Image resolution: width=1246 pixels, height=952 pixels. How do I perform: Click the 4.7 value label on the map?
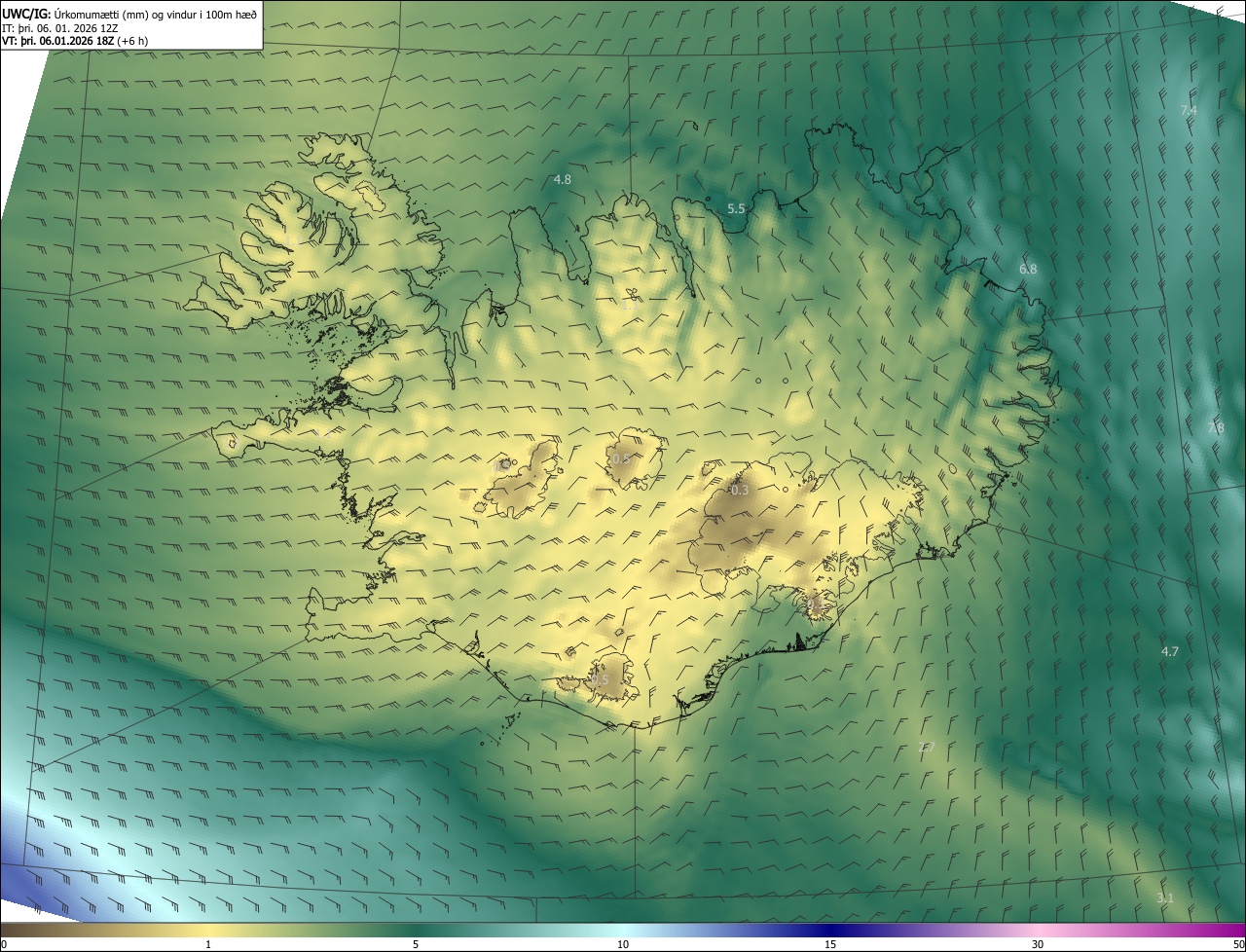pyautogui.click(x=1170, y=651)
